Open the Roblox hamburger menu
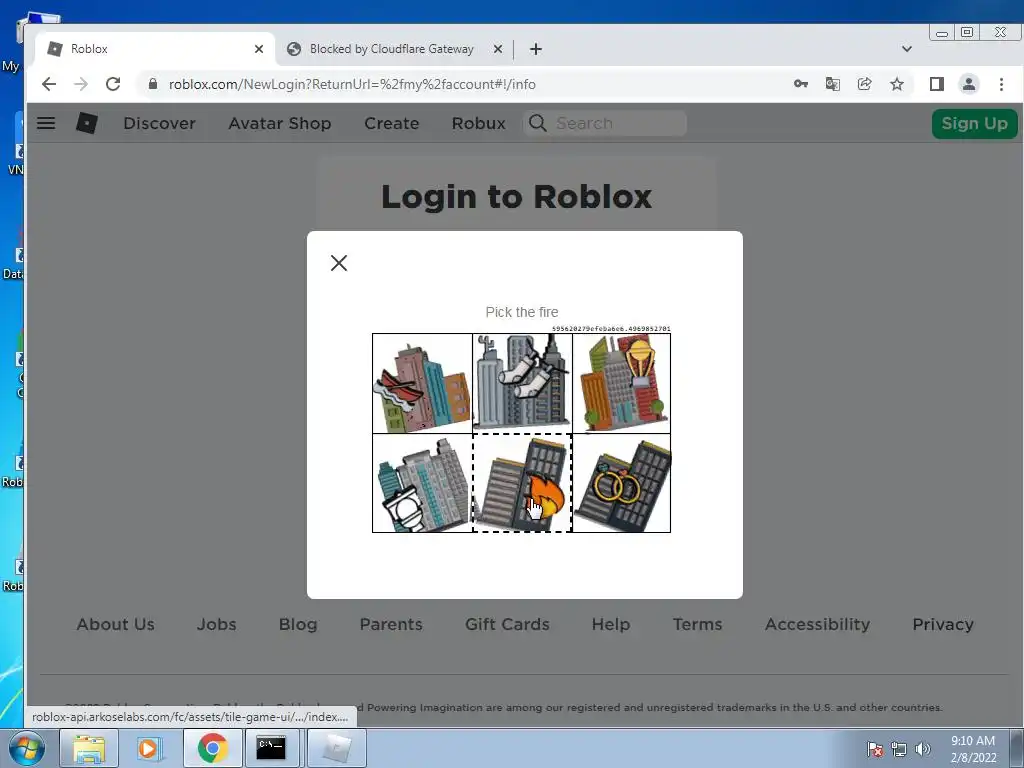1024x768 pixels. click(x=46, y=123)
